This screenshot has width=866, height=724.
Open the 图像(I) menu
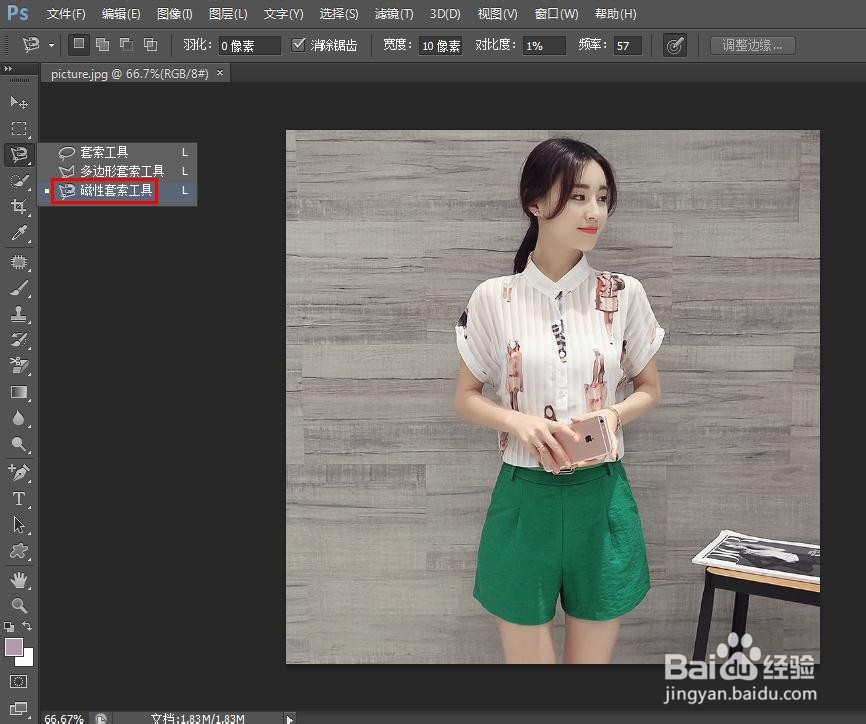[175, 14]
